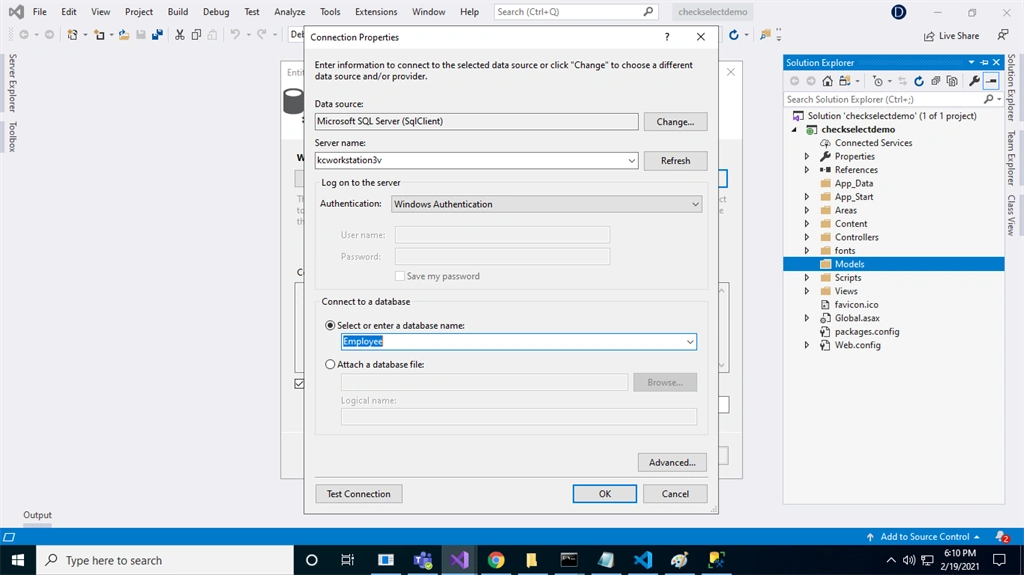1024x575 pixels.
Task: Click the help question mark in Connection Properties
Action: (667, 37)
